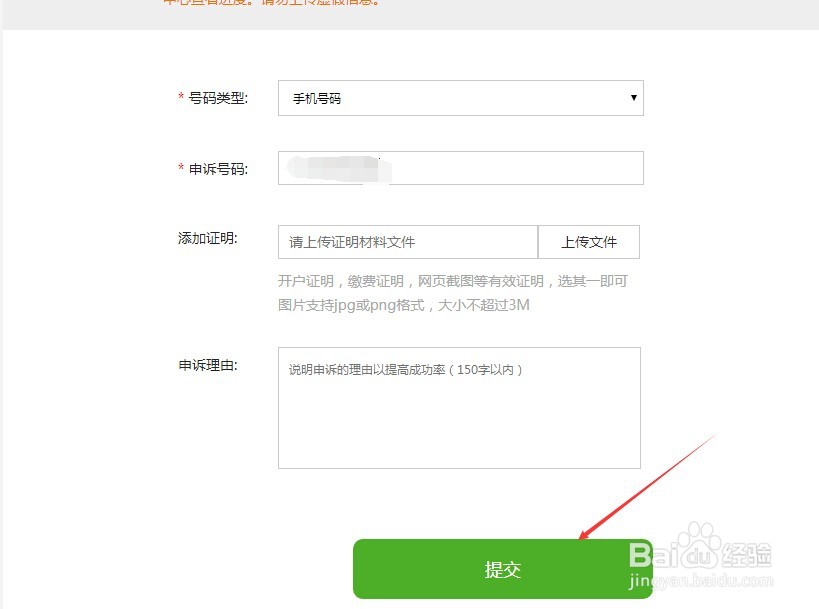
Task: Click the 上传文件 button
Action: pyautogui.click(x=589, y=242)
